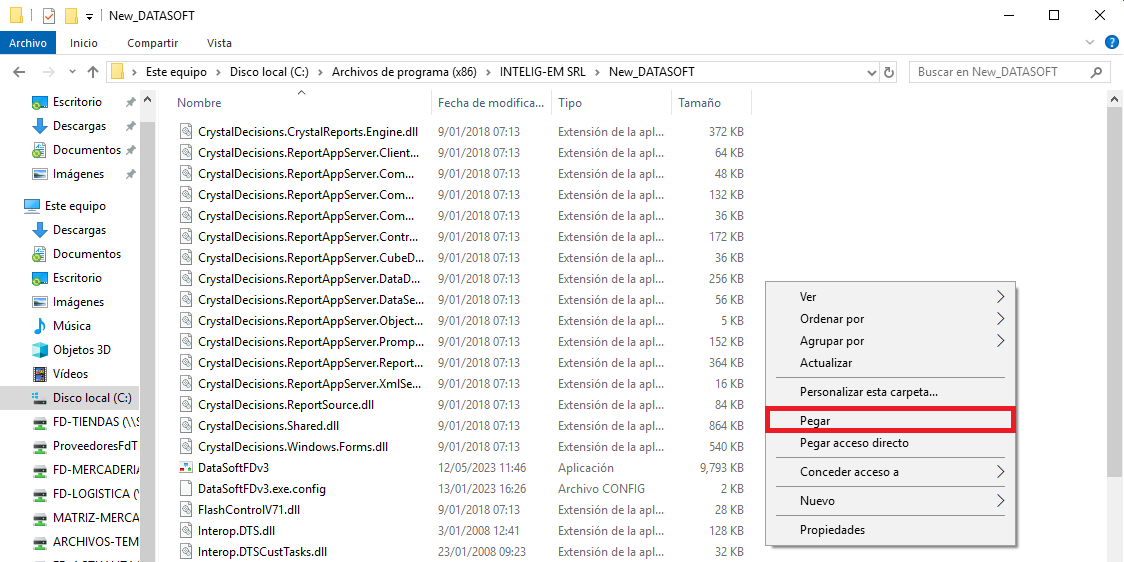This screenshot has height=562, width=1124.
Task: Refresh the folder with the refresh button
Action: tap(889, 72)
